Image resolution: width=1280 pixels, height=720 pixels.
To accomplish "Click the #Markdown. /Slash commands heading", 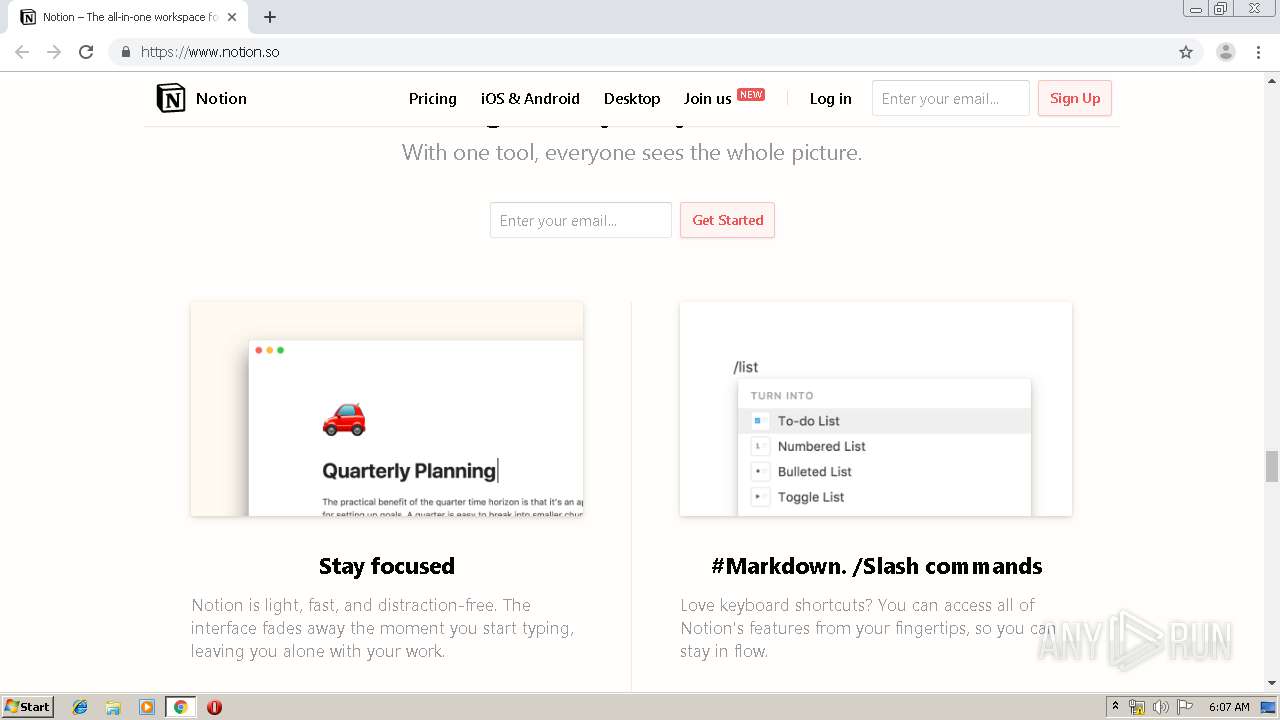I will click(877, 566).
